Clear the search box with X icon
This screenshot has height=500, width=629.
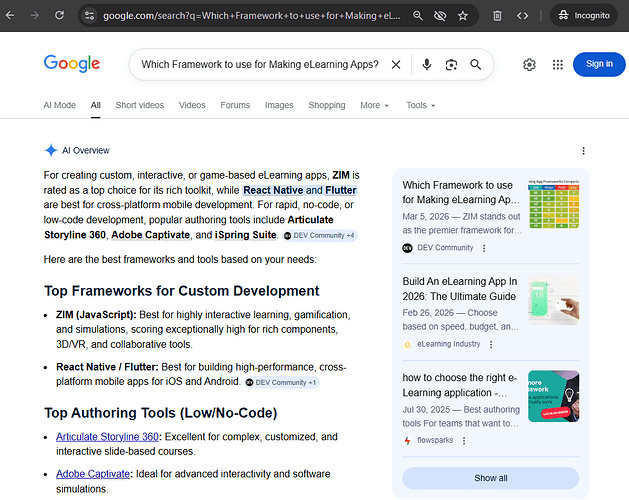[x=396, y=65]
